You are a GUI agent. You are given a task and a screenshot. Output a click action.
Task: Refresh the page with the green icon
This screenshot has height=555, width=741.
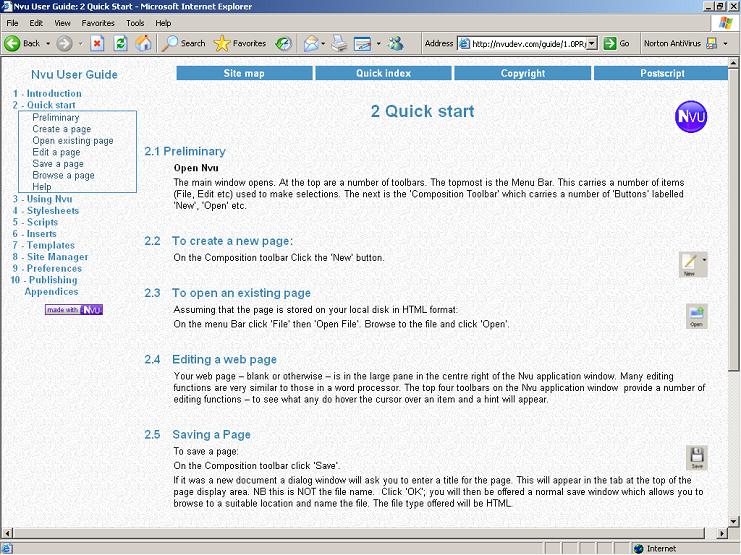(120, 43)
